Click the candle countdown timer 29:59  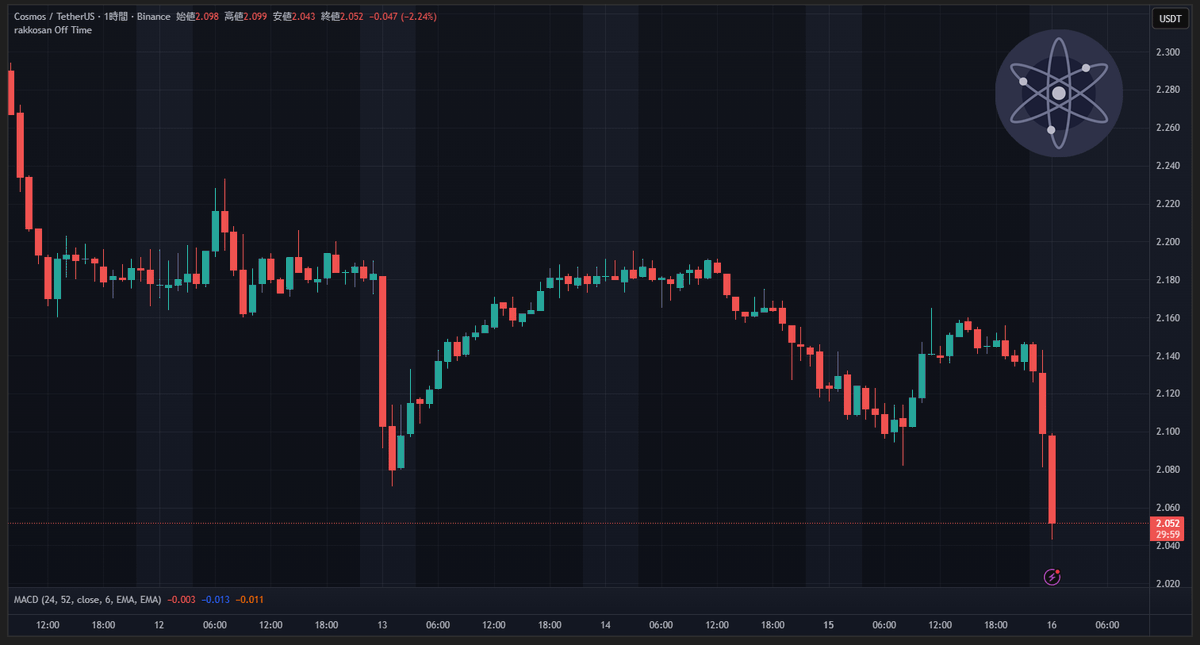pyautogui.click(x=1167, y=534)
